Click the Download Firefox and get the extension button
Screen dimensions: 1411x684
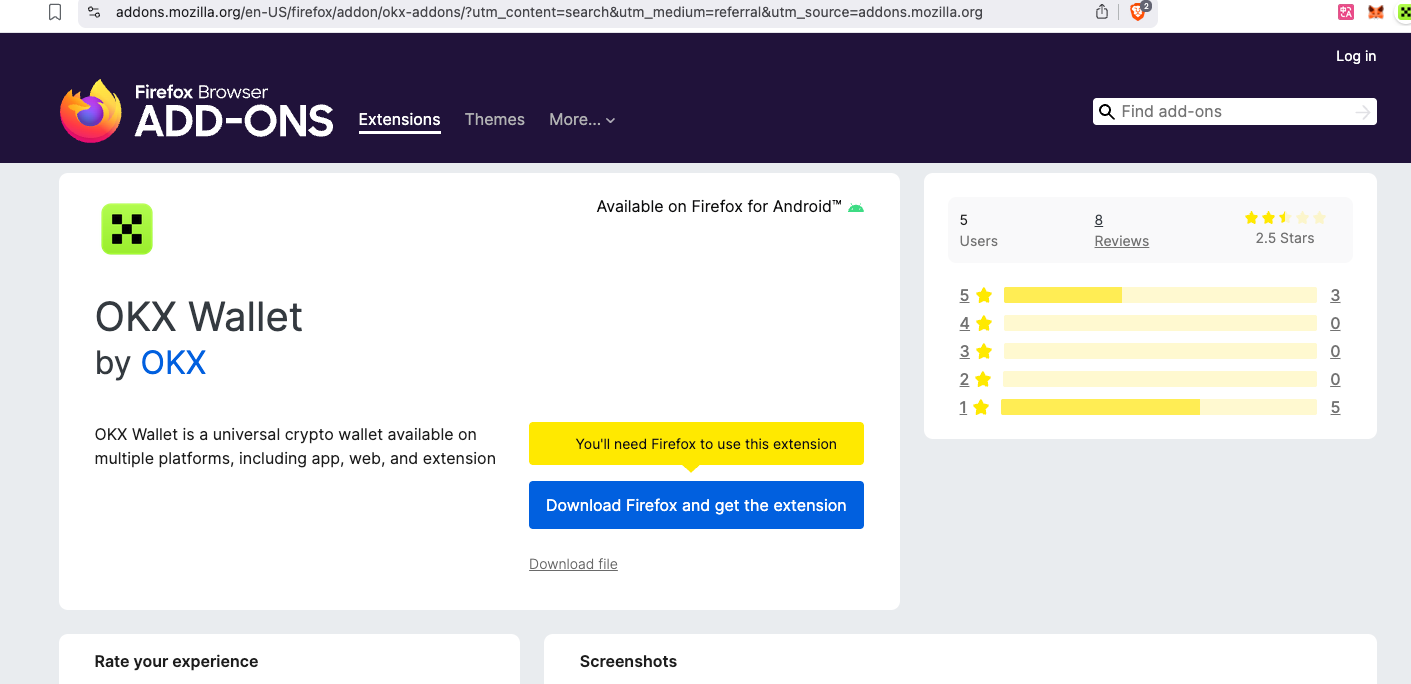[x=696, y=505]
